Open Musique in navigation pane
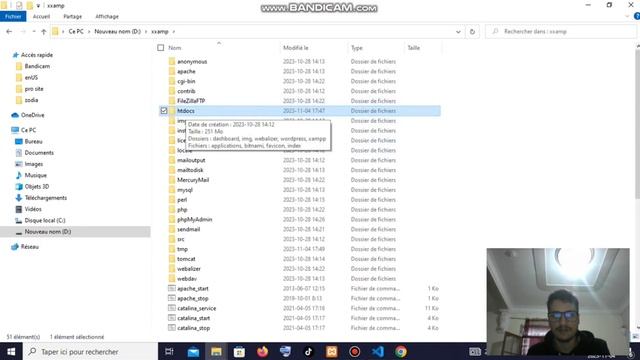This screenshot has width=640, height=360. [x=36, y=175]
